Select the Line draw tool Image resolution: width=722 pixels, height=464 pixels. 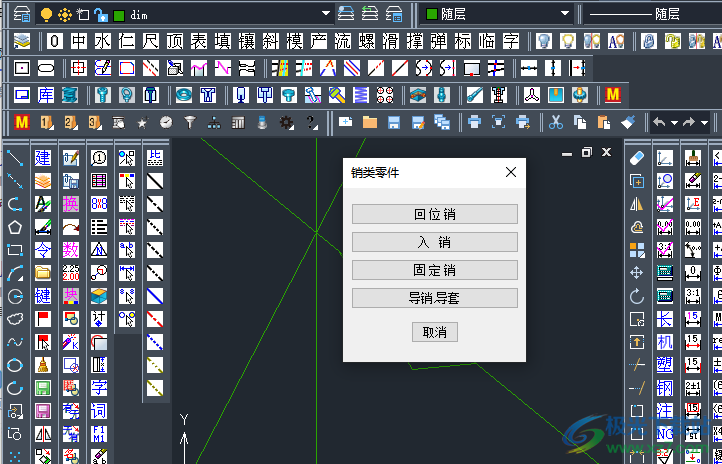pyautogui.click(x=15, y=158)
